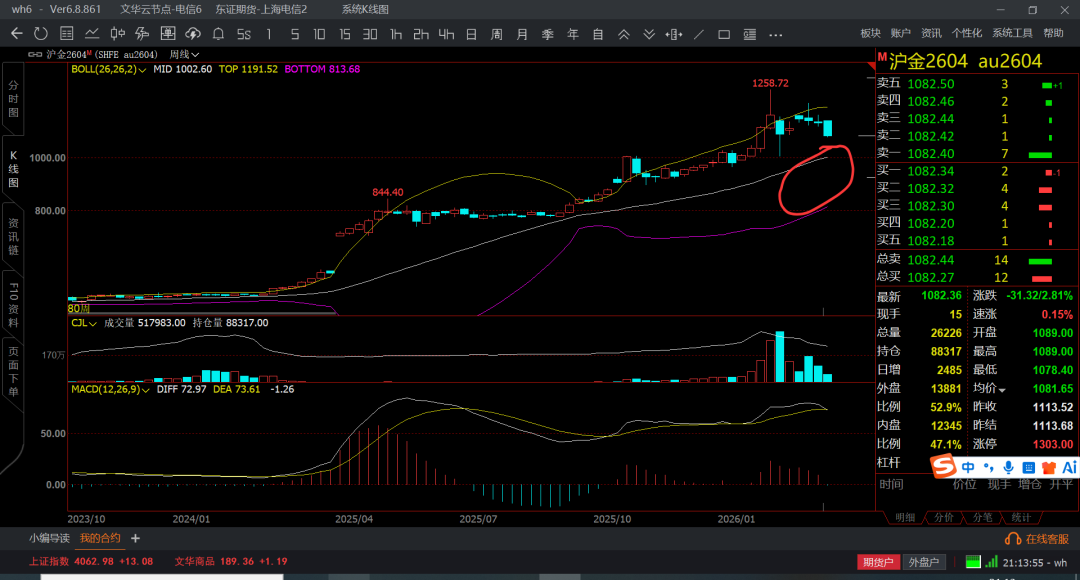Select the 1h period button
The width and height of the screenshot is (1080, 580).
(x=396, y=34)
